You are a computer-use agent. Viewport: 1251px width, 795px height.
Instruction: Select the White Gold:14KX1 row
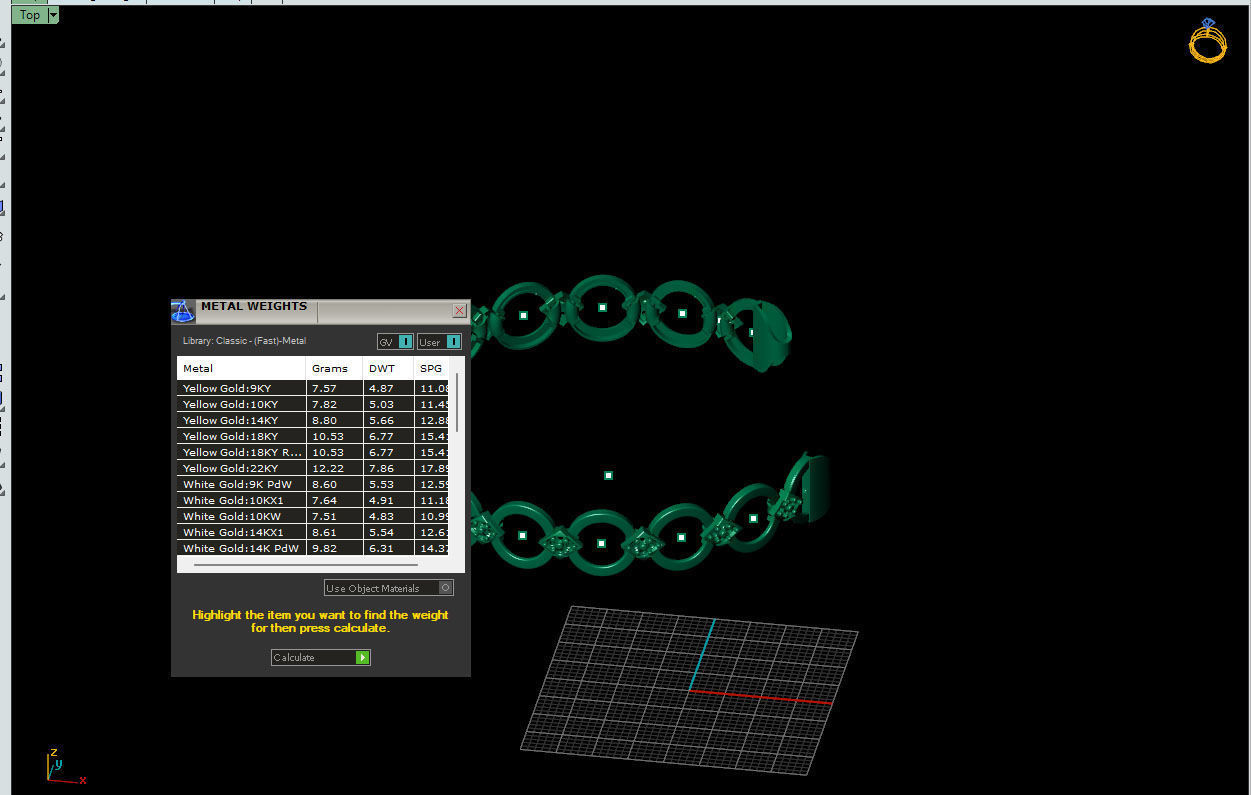314,532
